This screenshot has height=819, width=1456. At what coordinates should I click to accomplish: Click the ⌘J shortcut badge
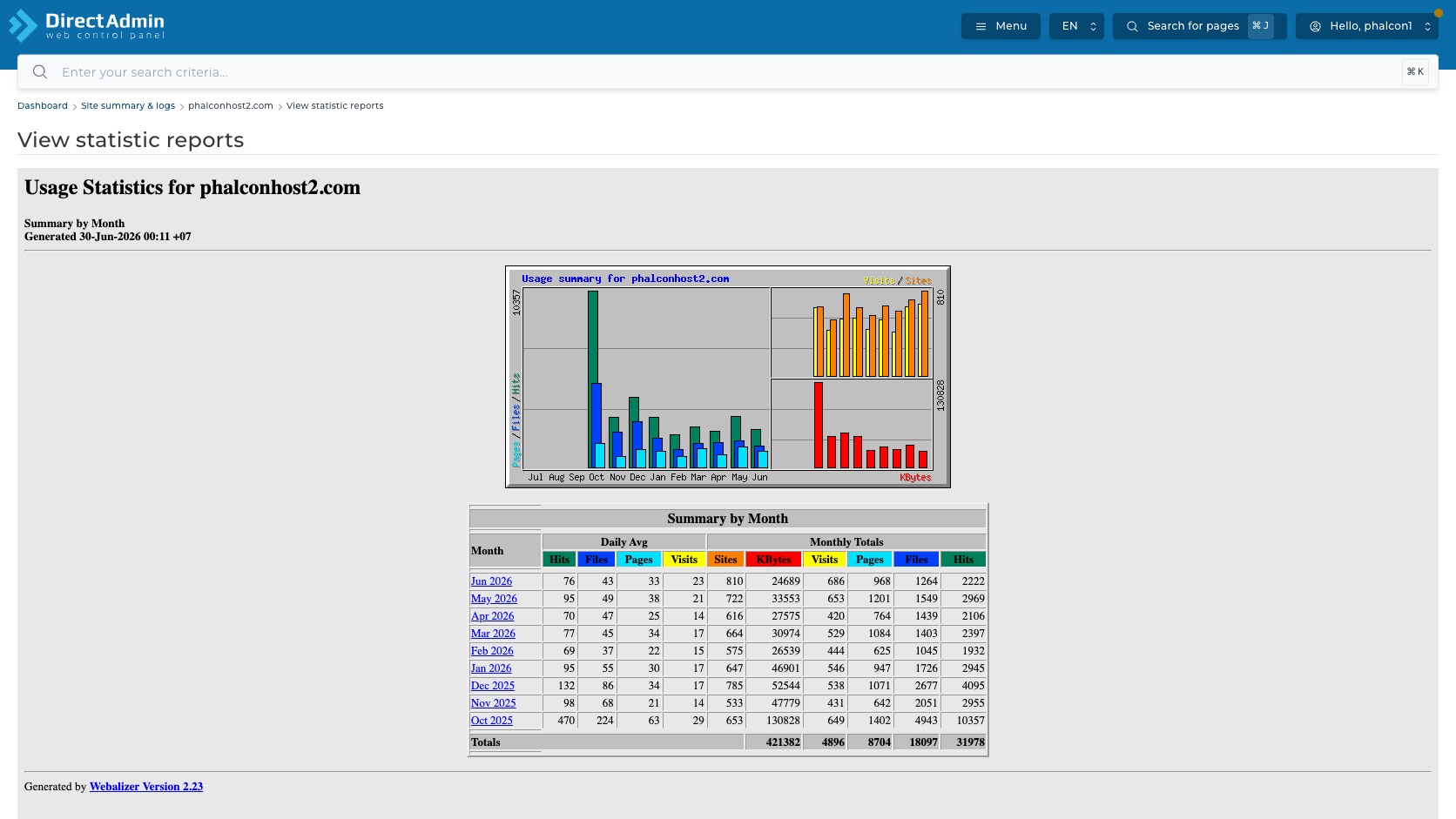click(1260, 26)
